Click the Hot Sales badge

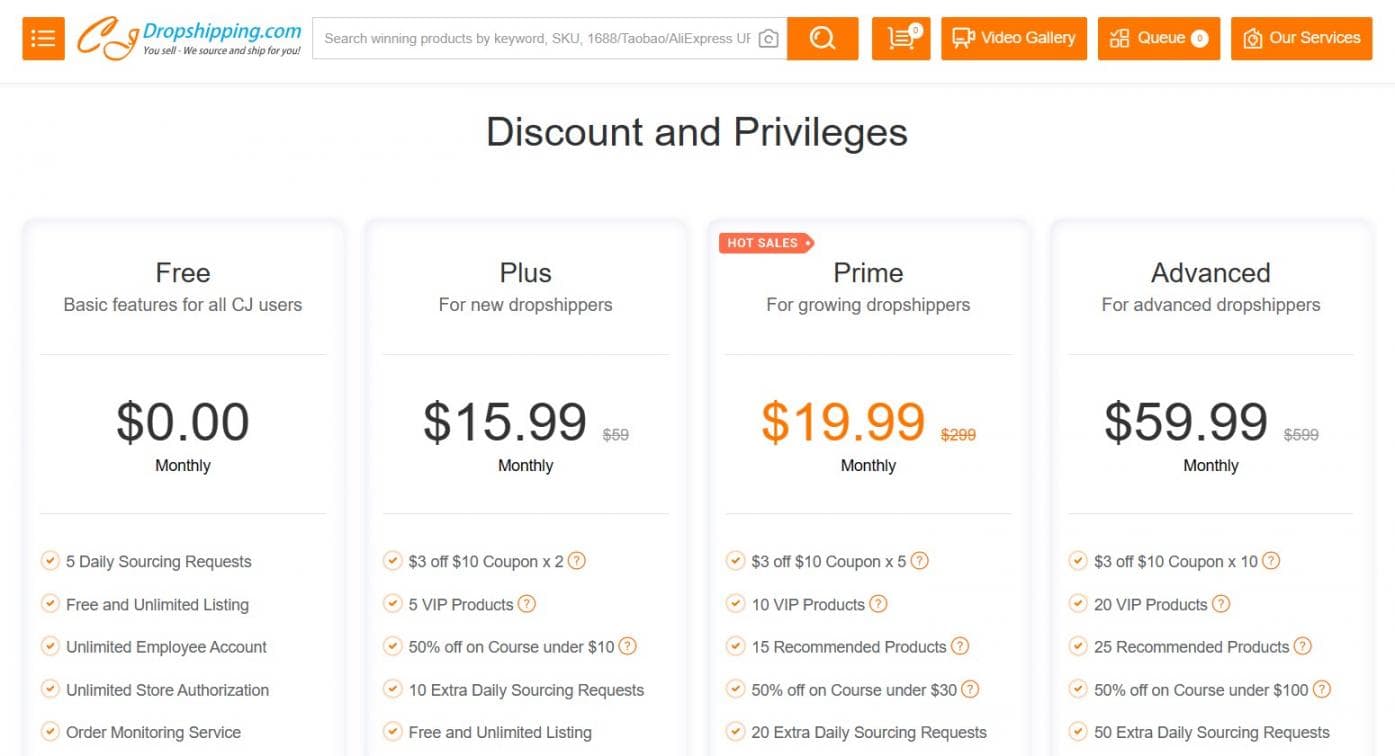765,243
